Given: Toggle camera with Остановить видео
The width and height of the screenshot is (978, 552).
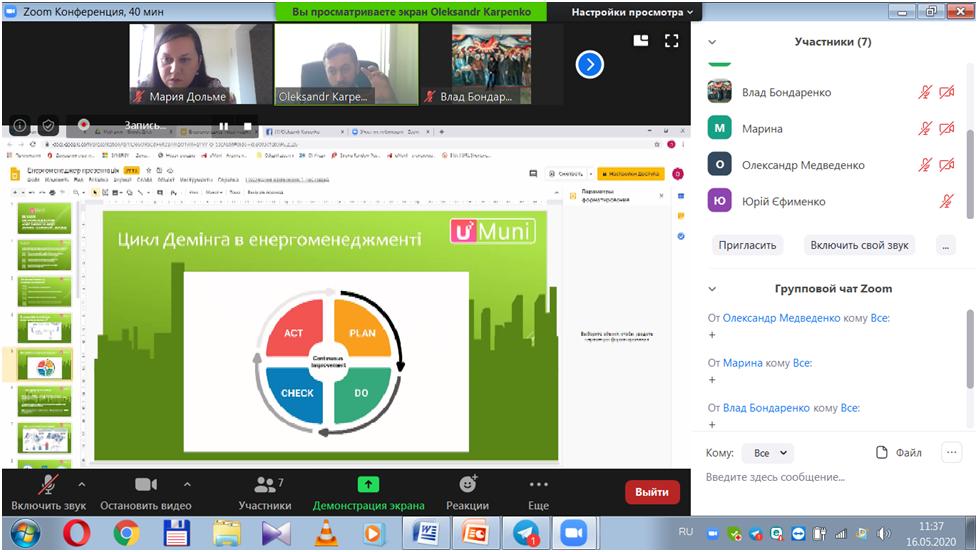Looking at the screenshot, I should (x=146, y=493).
